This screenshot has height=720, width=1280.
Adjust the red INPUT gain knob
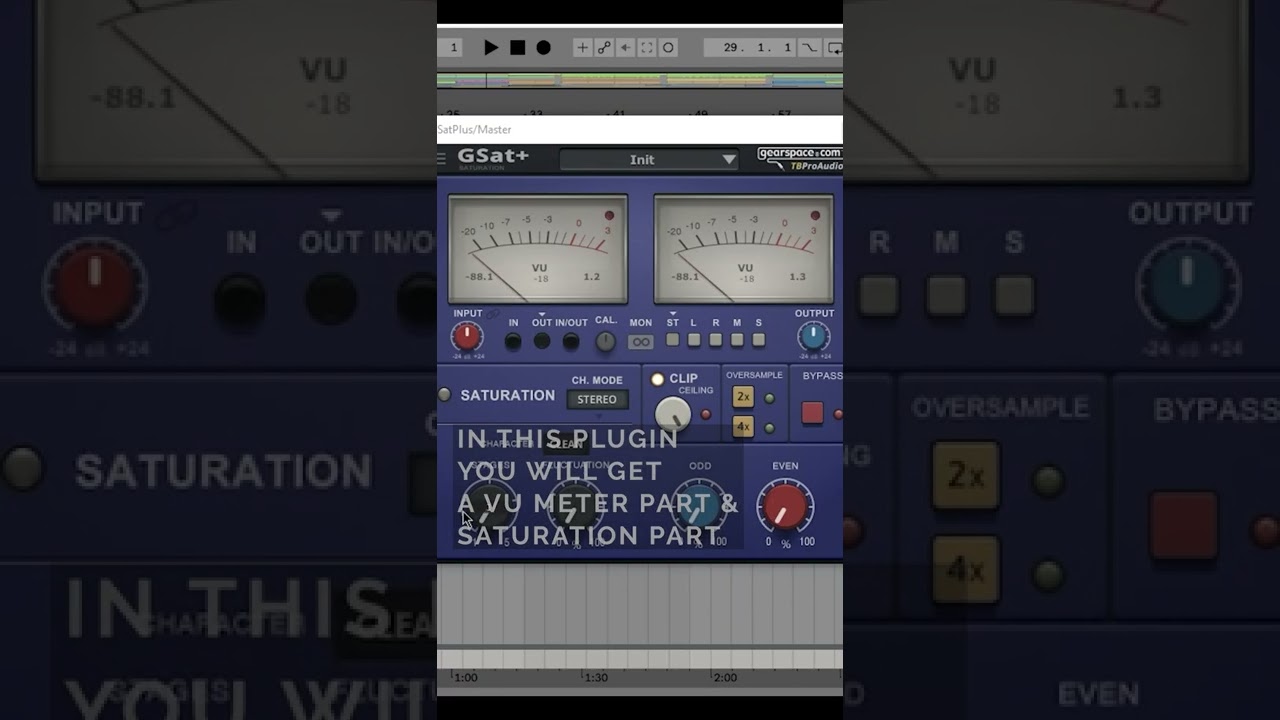coord(467,337)
